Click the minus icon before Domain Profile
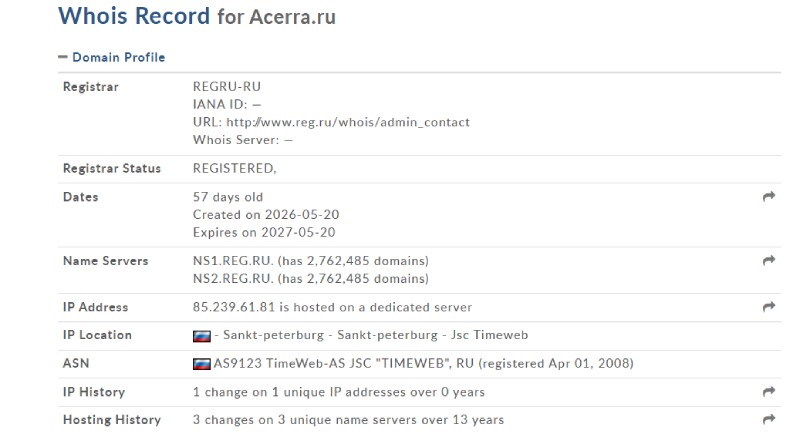The height and width of the screenshot is (444, 800). [x=63, y=57]
